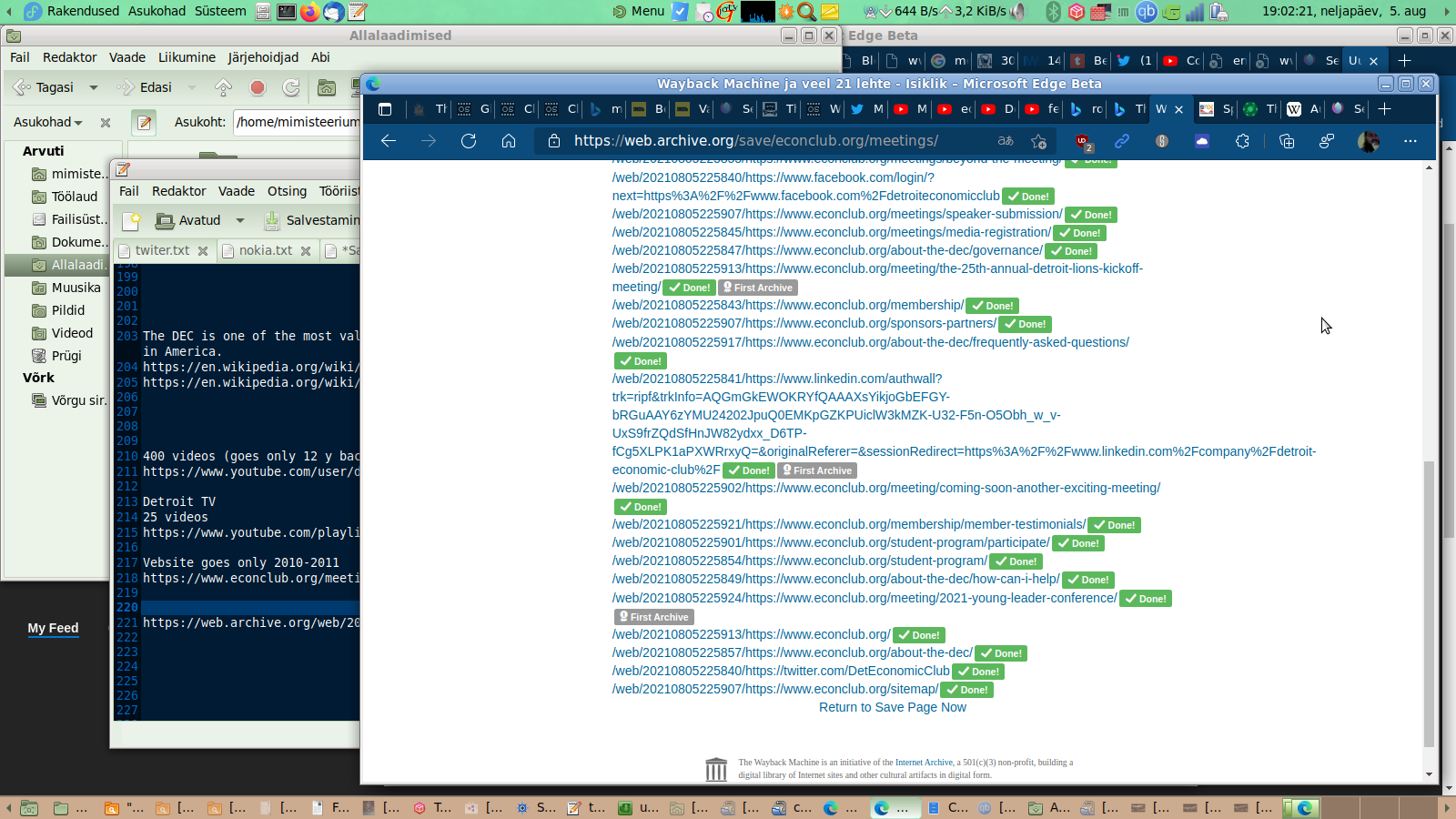Viewport: 1456px width, 819px height.
Task: Open the Bluetooth tray icon
Action: click(x=1053, y=11)
